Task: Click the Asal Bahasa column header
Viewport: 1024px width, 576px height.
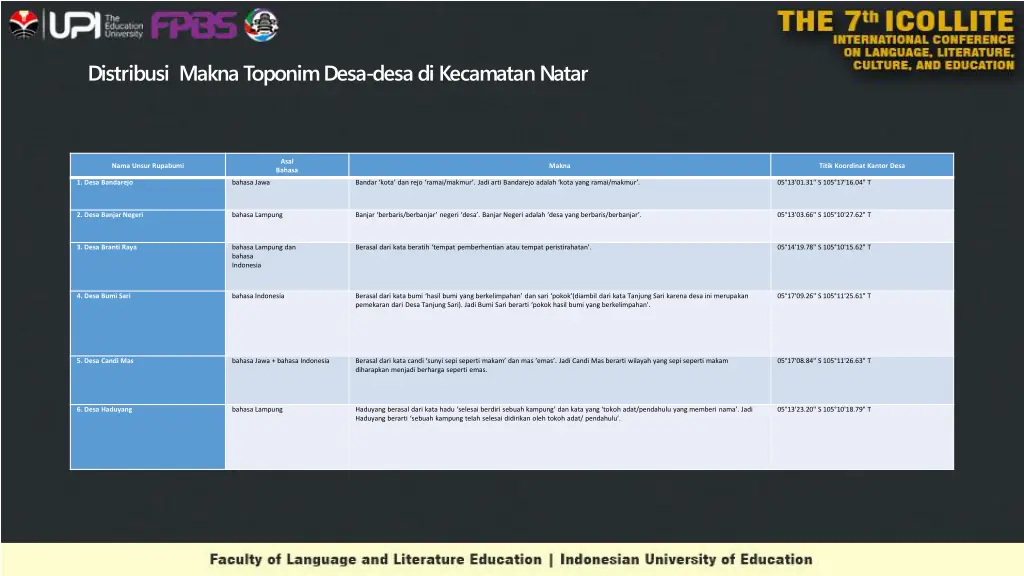Action: [287, 165]
